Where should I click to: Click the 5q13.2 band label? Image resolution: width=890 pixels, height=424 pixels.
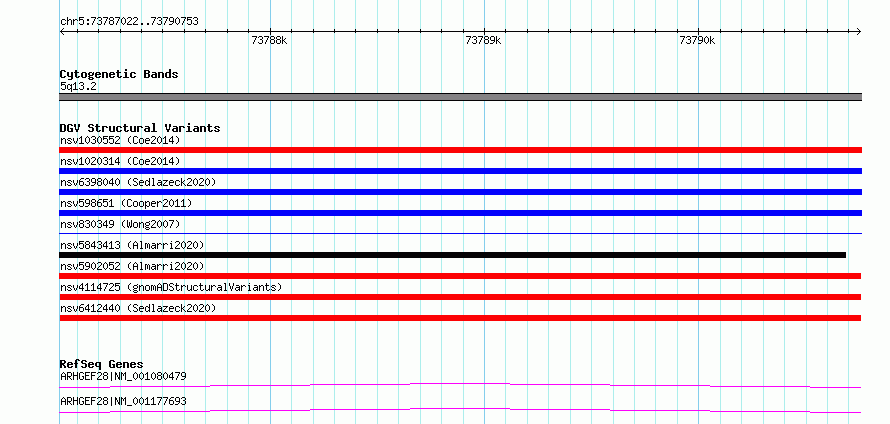pos(78,86)
